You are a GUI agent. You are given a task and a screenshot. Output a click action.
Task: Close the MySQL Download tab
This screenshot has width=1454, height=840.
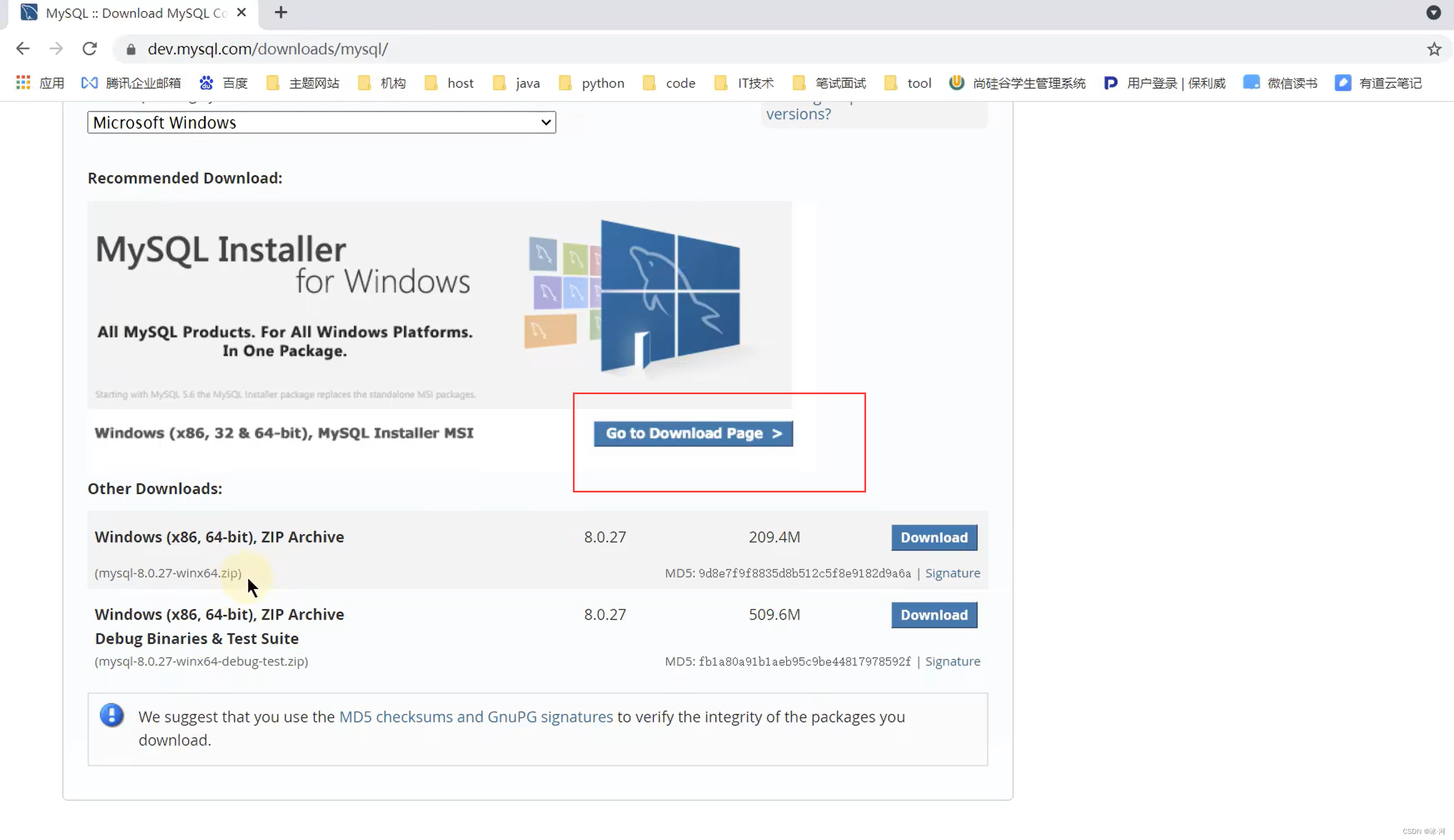pyautogui.click(x=242, y=12)
